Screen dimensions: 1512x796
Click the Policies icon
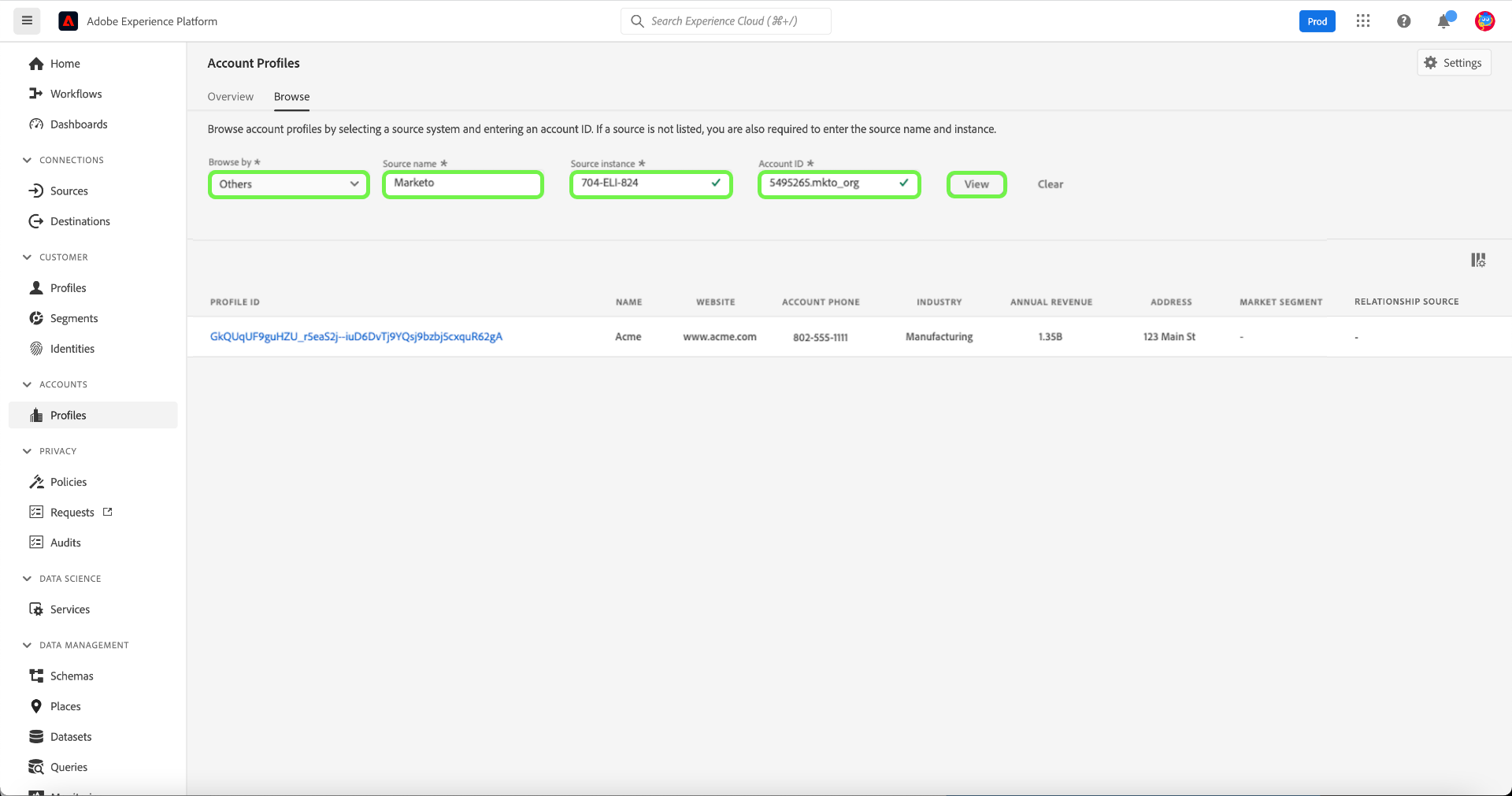point(36,482)
